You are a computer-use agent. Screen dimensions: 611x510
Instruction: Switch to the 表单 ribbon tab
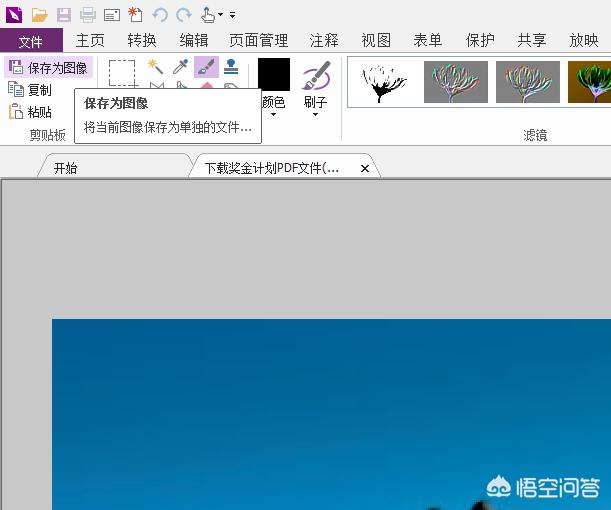click(427, 41)
